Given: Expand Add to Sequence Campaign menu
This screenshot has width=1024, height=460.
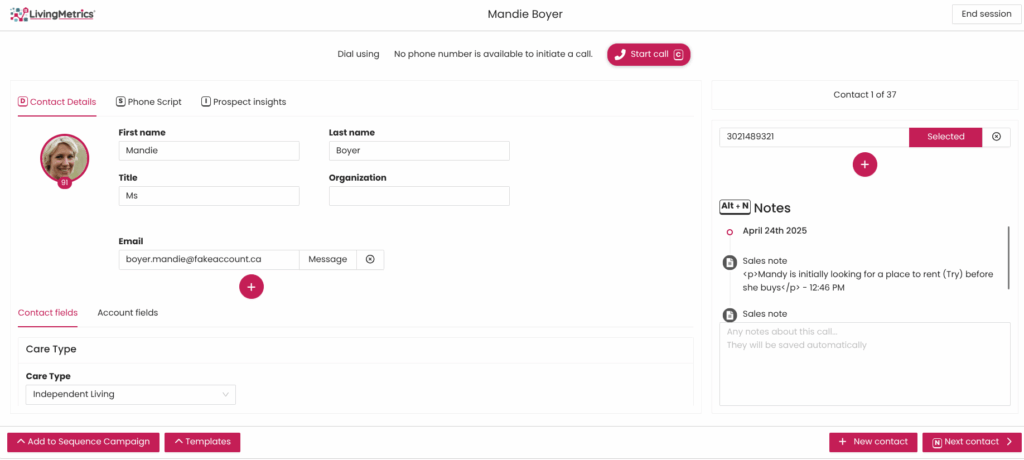Looking at the screenshot, I should click(x=83, y=442).
